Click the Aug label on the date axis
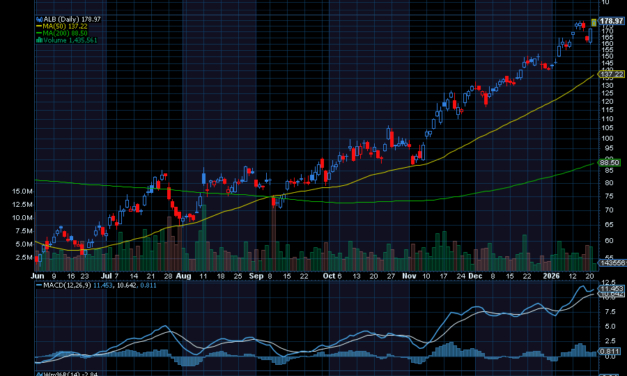 point(184,276)
